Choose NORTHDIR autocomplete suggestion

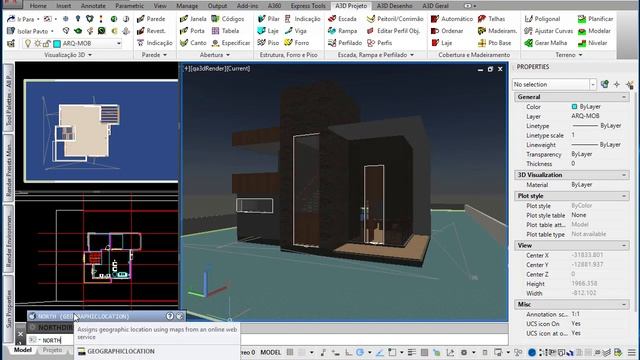pos(51,327)
